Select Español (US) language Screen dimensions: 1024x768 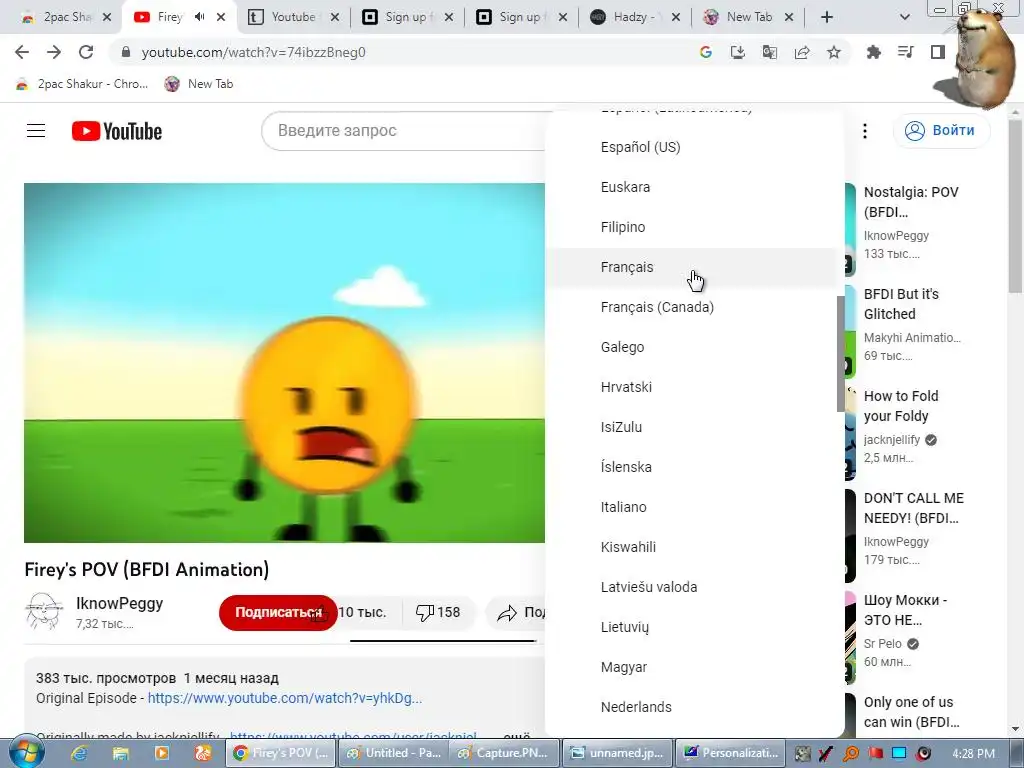pos(694,147)
